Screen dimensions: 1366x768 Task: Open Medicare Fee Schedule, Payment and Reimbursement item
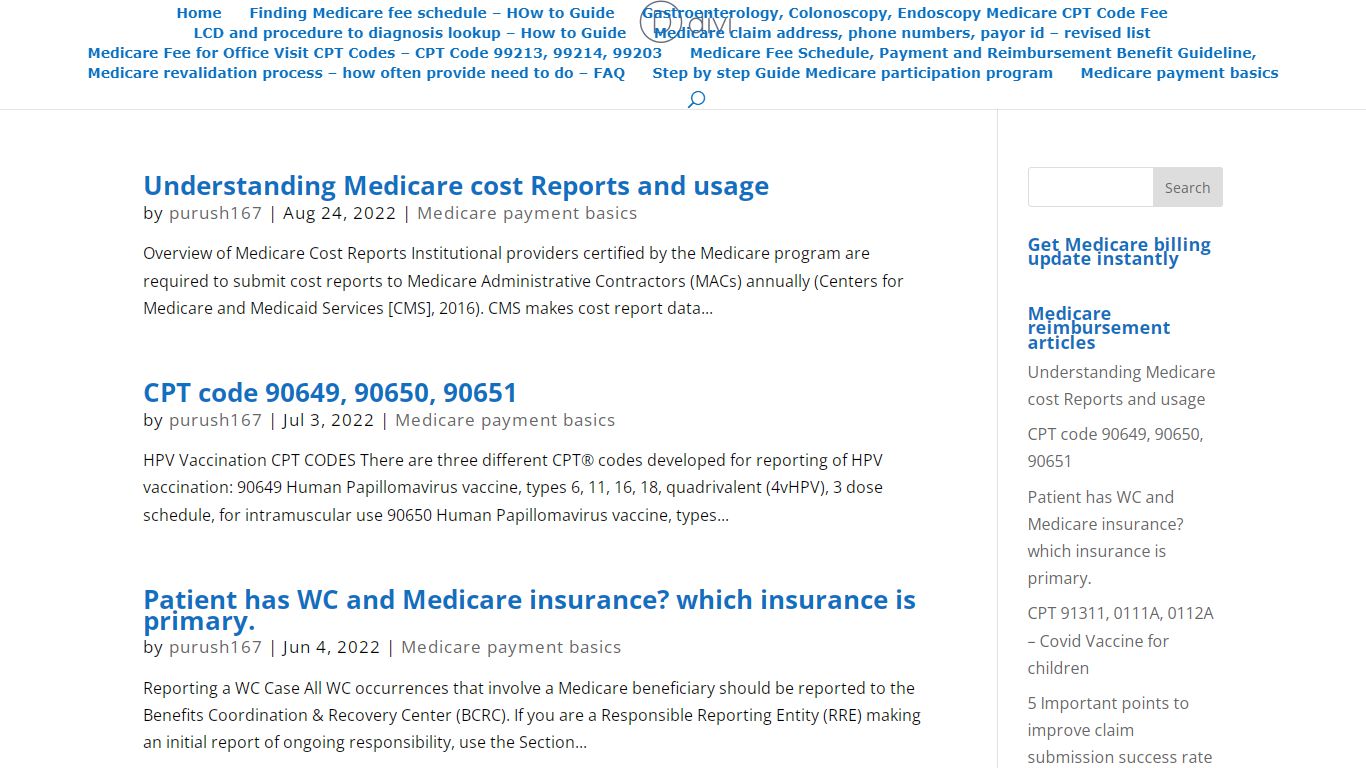coord(973,53)
